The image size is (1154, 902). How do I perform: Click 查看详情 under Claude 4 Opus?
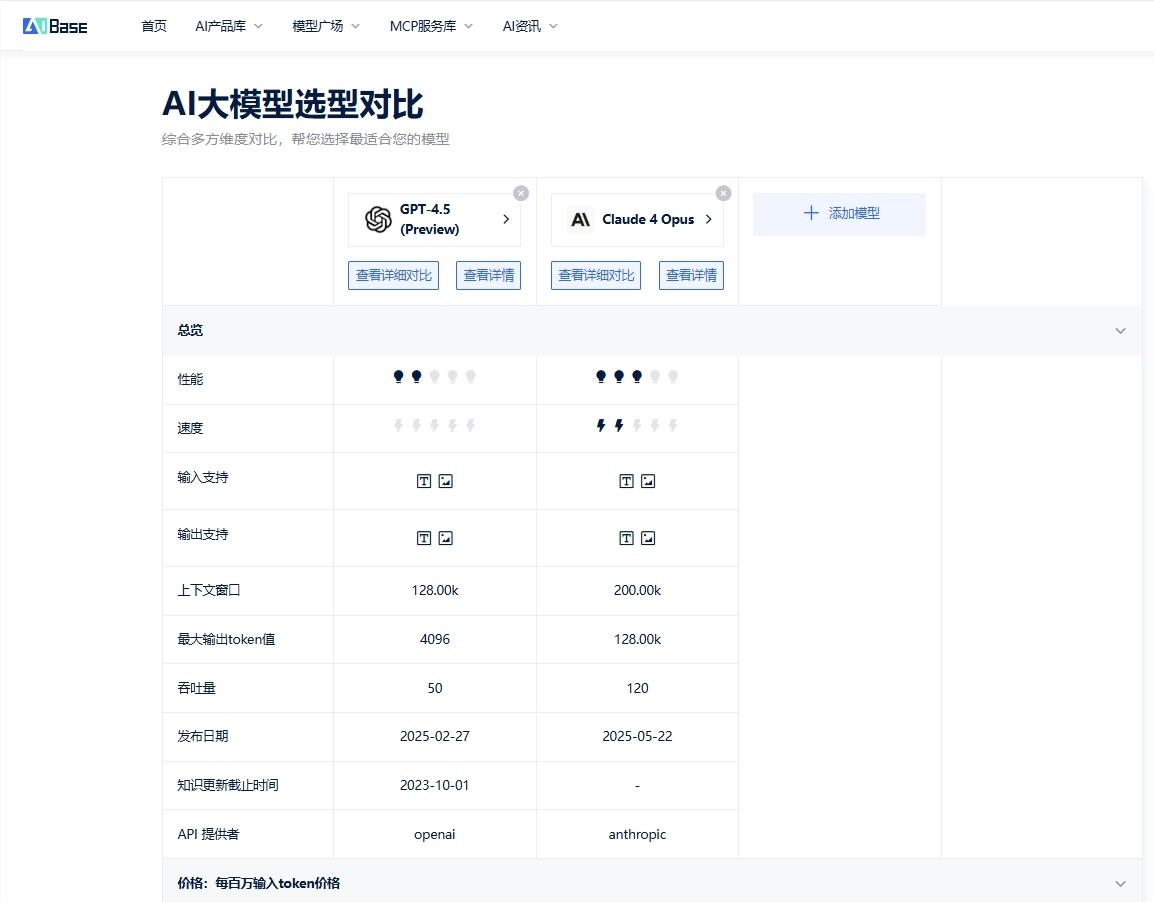point(691,275)
